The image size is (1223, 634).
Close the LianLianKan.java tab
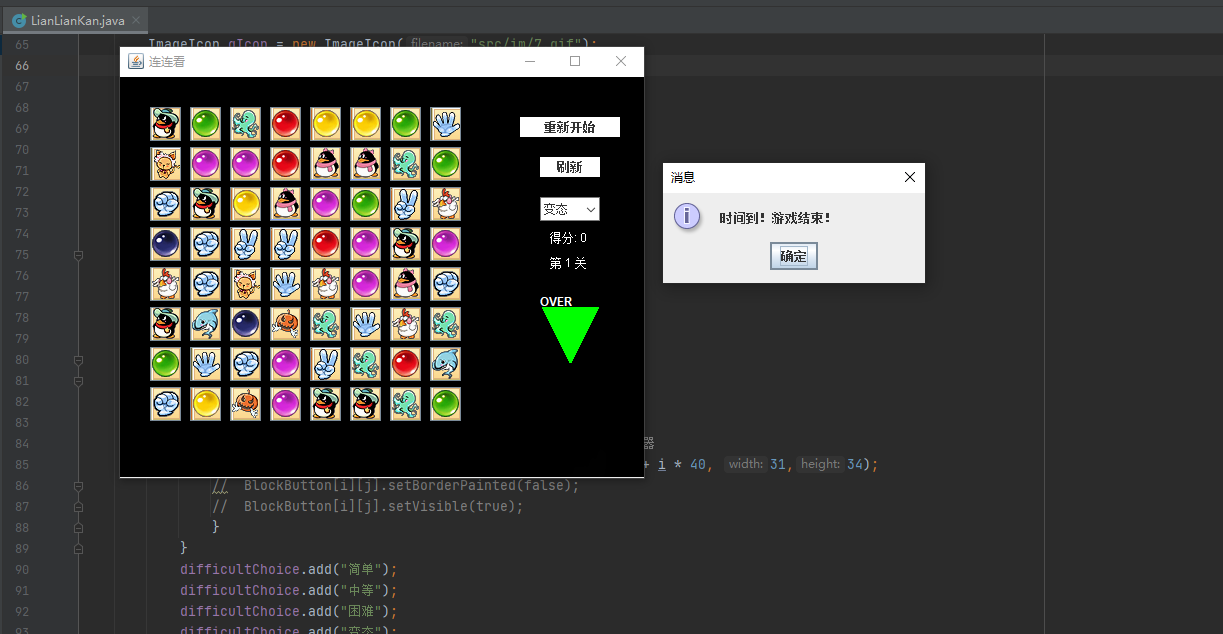click(137, 20)
